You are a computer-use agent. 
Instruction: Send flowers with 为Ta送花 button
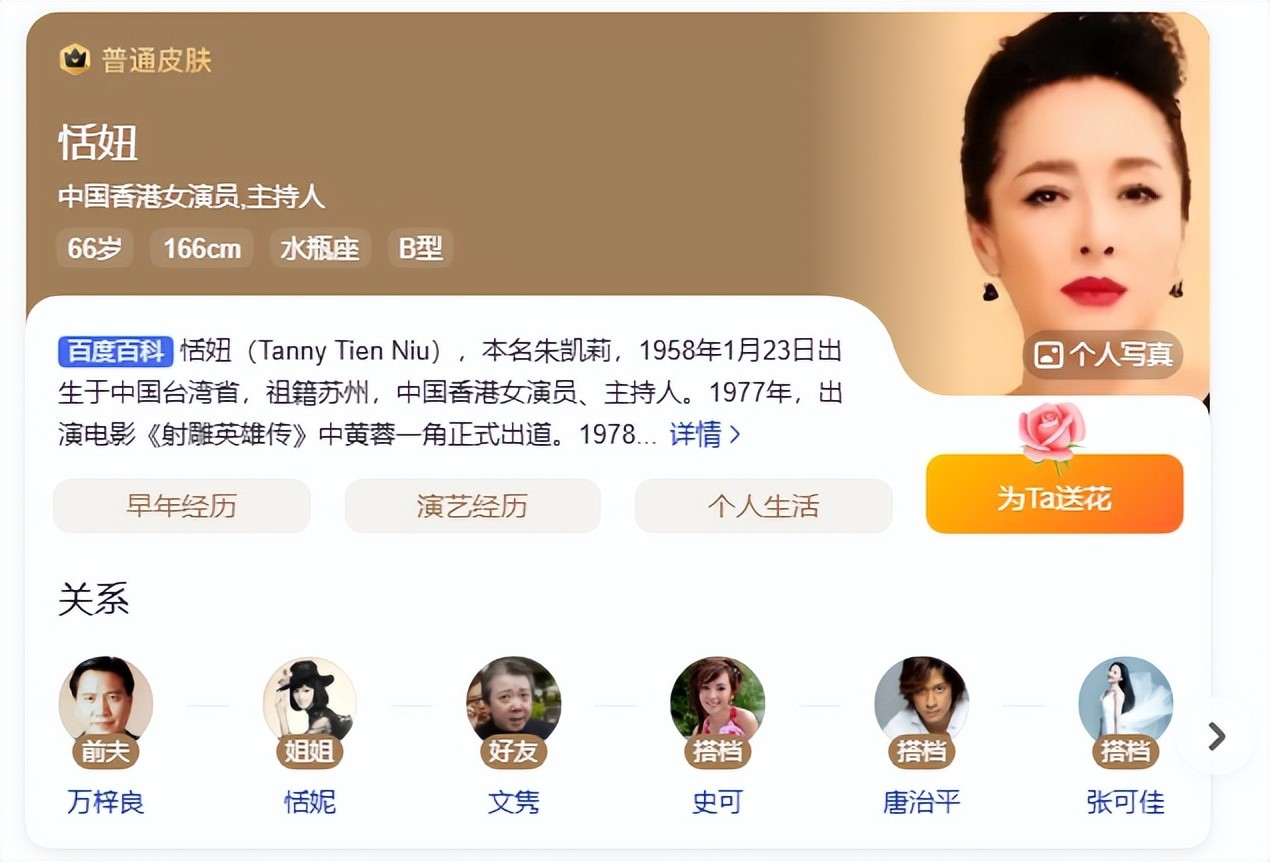(x=1054, y=494)
